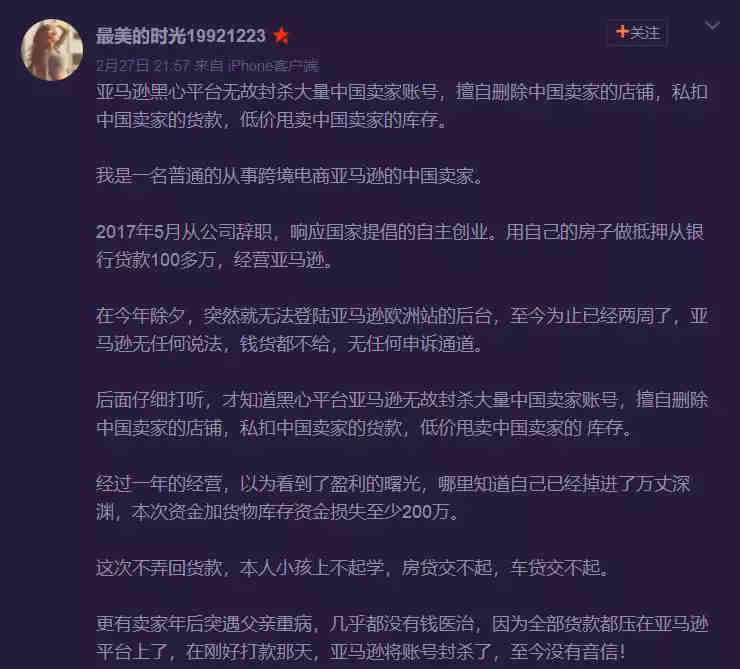Click the orange star badge beside the username
The height and width of the screenshot is (669, 740).
[x=281, y=36]
